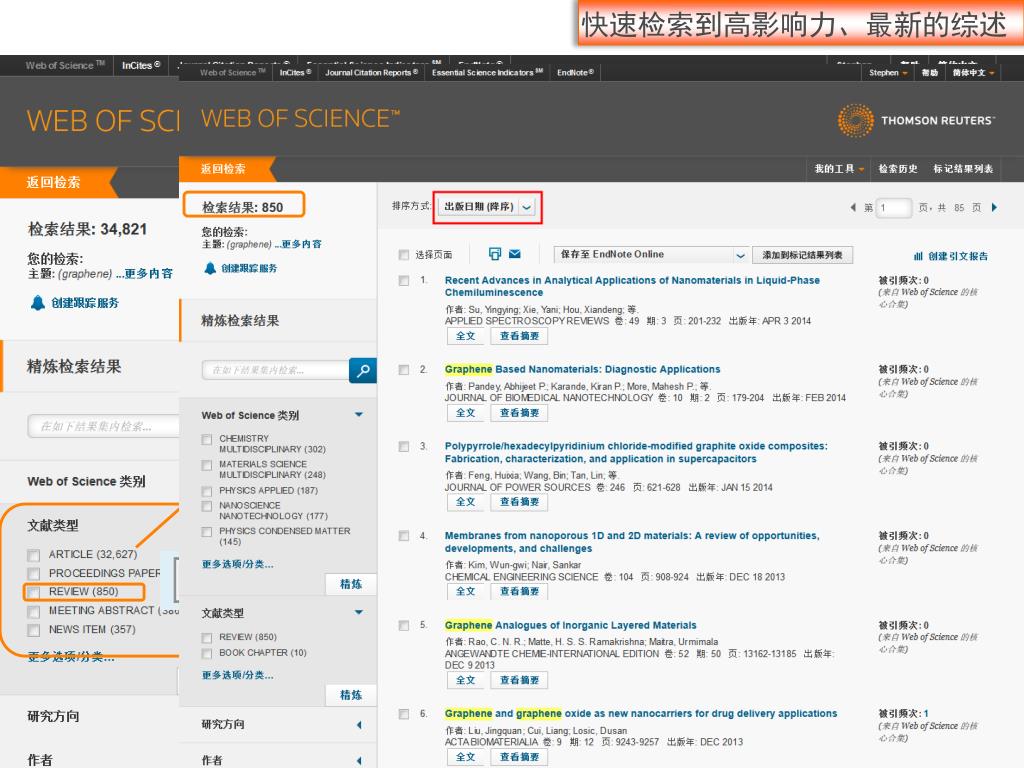Open title Graphene and graphene oxide as new nanocarriers
Viewport: 1024px width, 768px height.
click(x=641, y=714)
